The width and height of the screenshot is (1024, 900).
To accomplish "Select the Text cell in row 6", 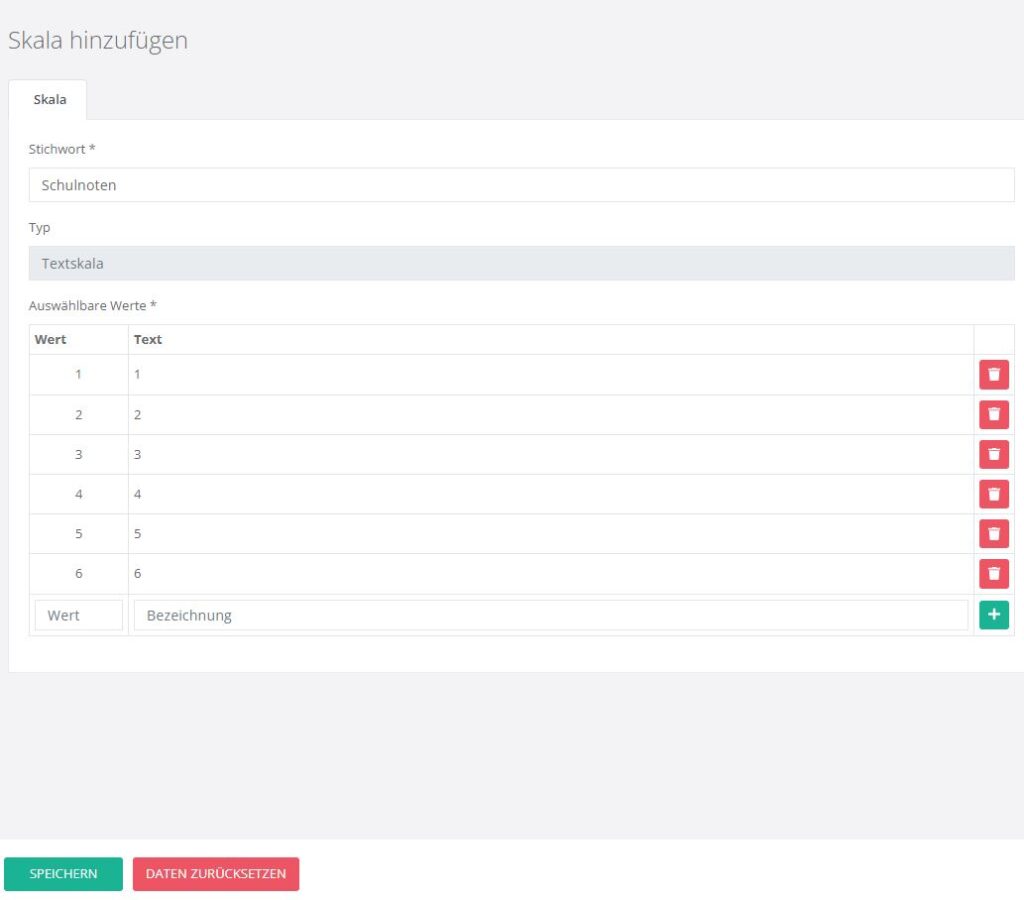I will (x=550, y=574).
